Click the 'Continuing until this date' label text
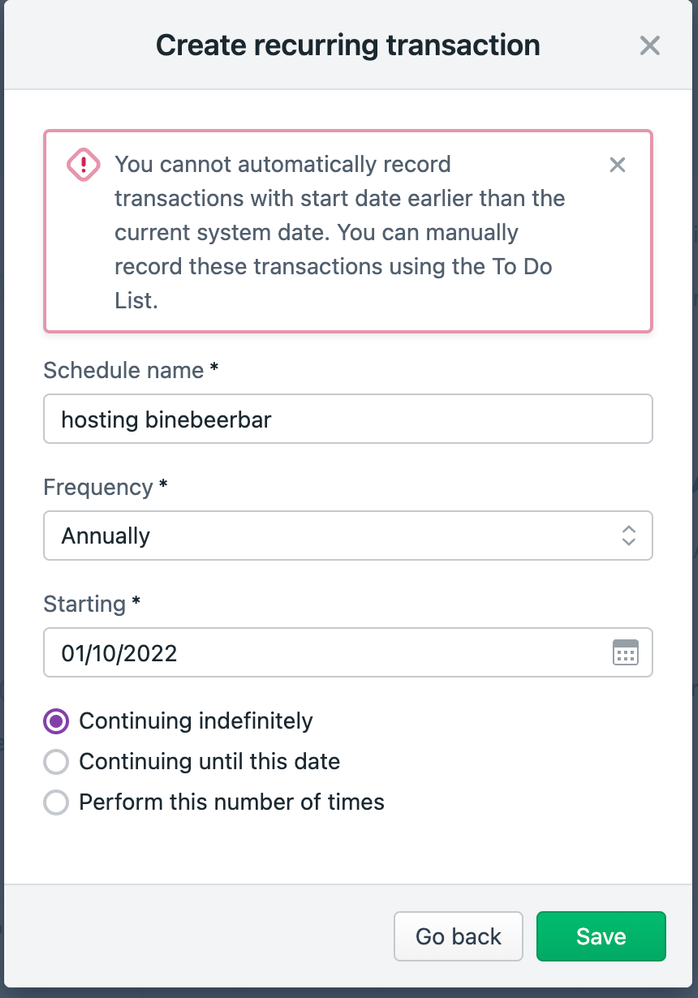This screenshot has width=698, height=998. (x=210, y=762)
